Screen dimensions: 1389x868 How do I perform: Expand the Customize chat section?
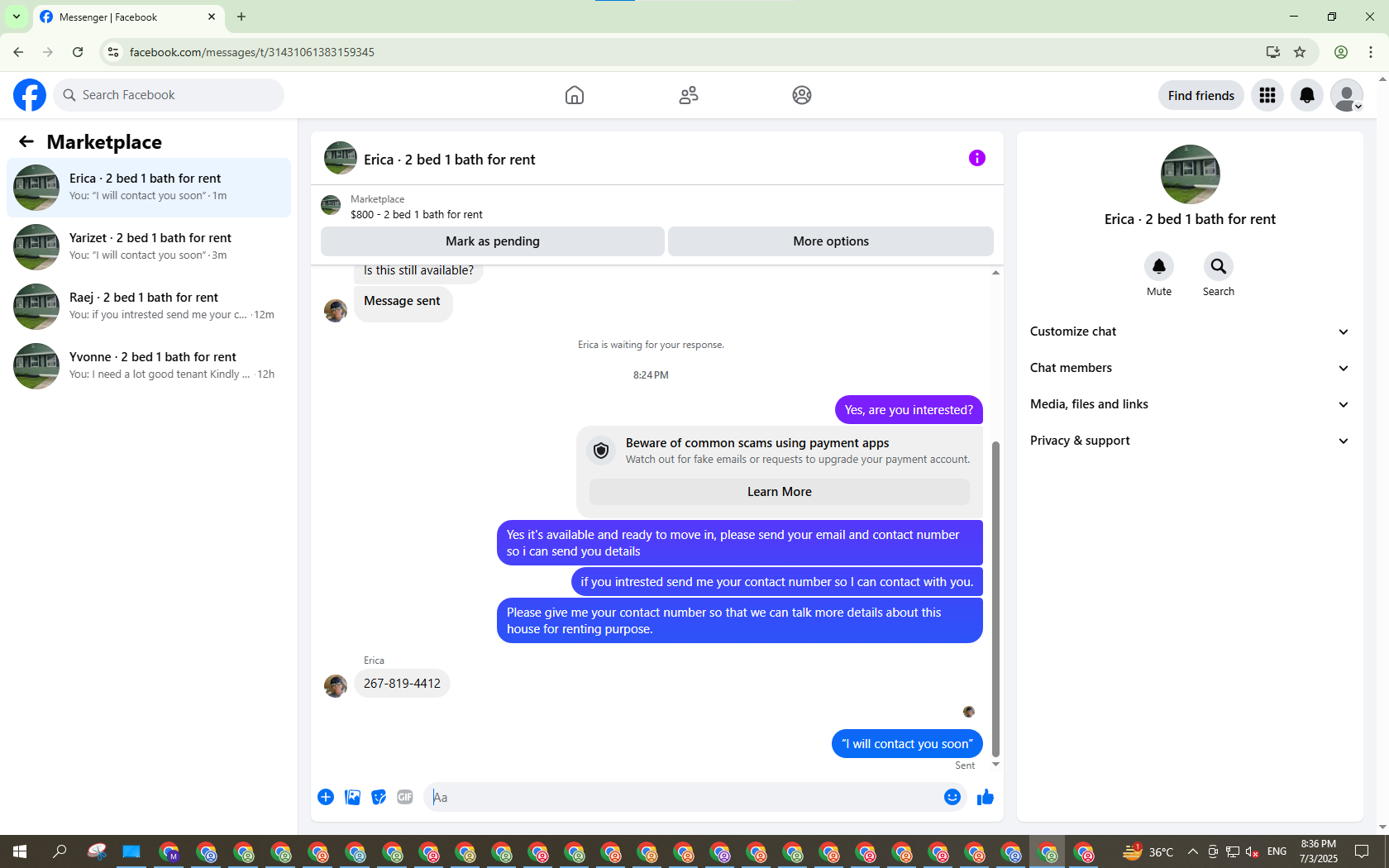[x=1190, y=331]
